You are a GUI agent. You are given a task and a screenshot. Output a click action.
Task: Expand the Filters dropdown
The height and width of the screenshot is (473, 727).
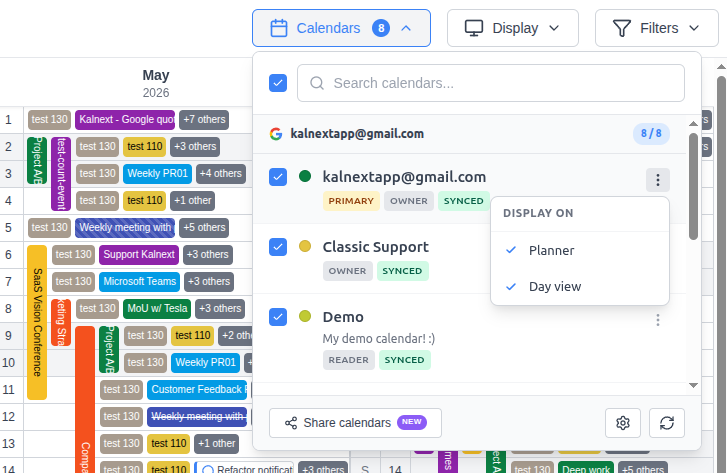coord(657,28)
